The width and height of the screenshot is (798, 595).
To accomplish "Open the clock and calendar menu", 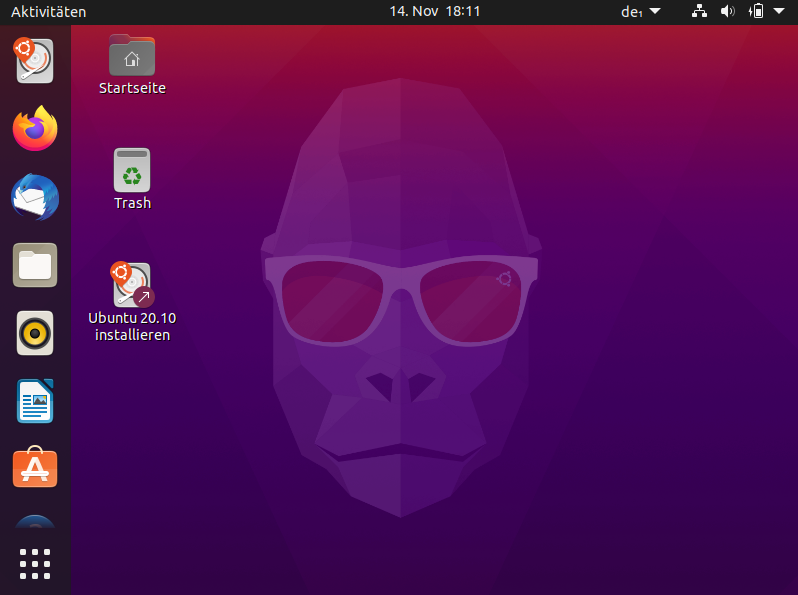I will click(x=435, y=11).
